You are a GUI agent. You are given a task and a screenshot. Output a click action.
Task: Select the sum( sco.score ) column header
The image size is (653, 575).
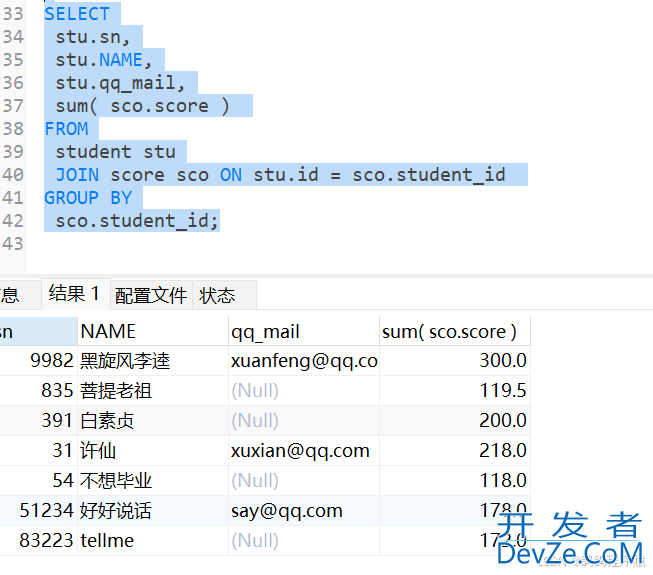455,331
